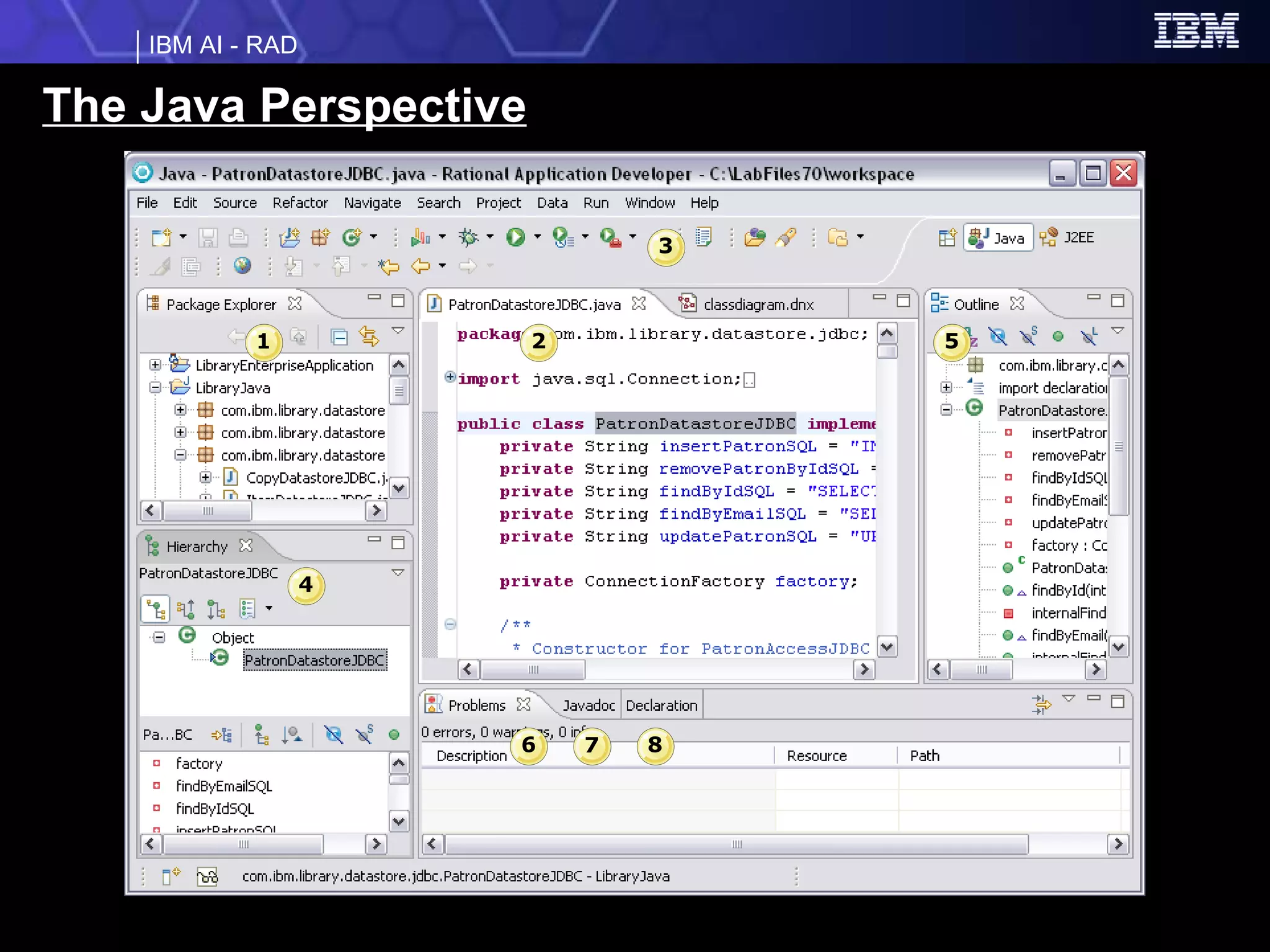The width and height of the screenshot is (1270, 952).
Task: Switch to the Declaration tab
Action: point(662,705)
